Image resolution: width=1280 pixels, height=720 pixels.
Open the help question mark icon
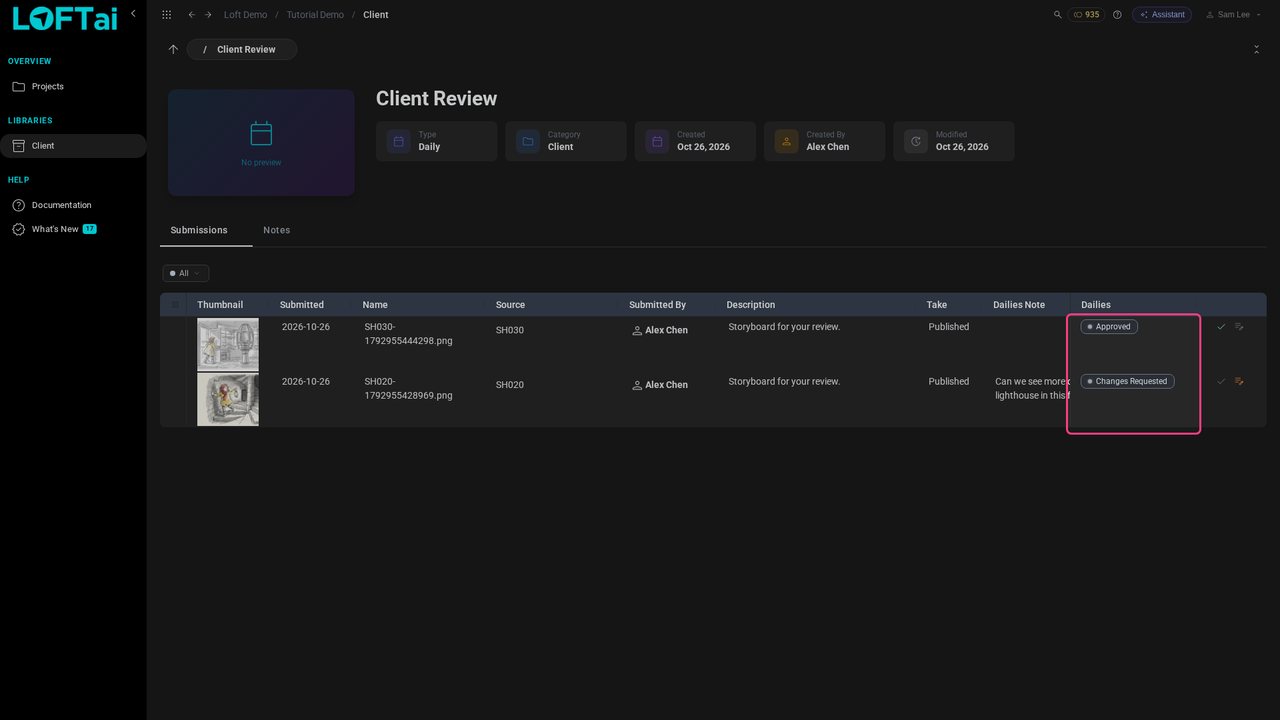pos(1117,15)
